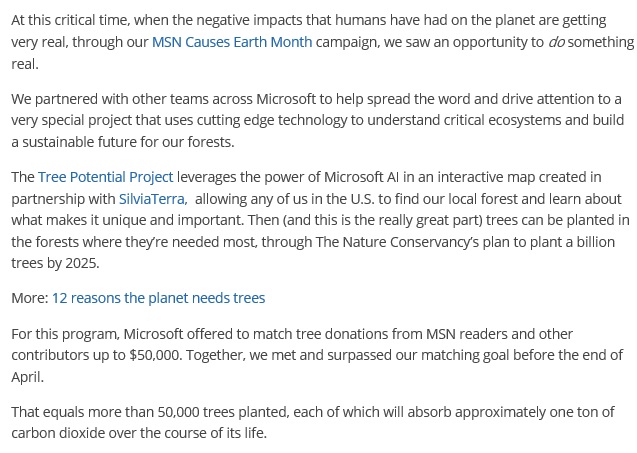Click the word "April."

(27, 377)
